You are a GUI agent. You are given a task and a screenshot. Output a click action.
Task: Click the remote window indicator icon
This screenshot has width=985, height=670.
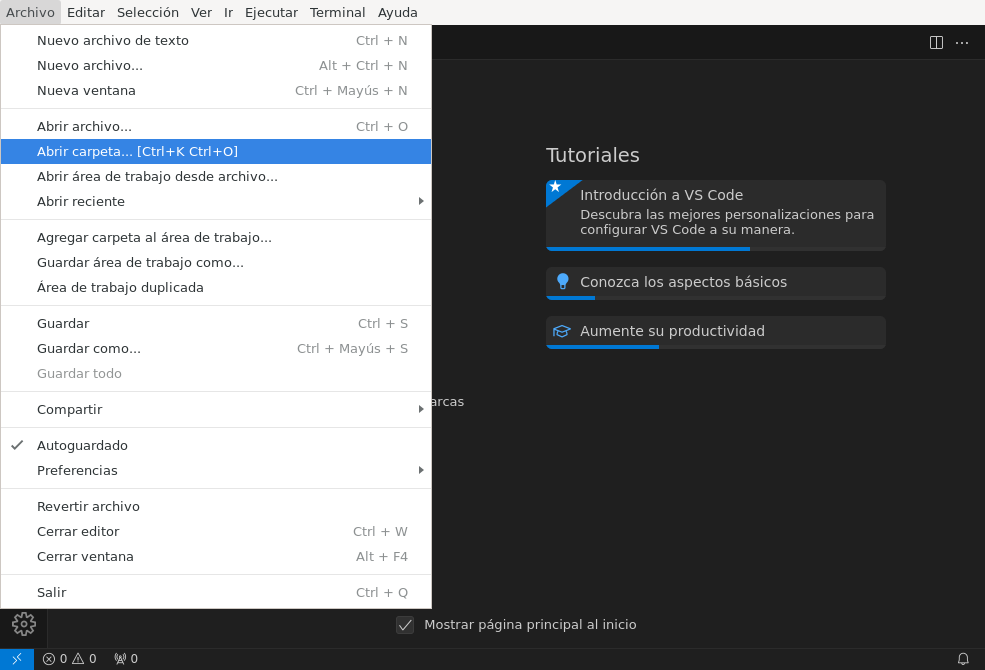coord(17,659)
